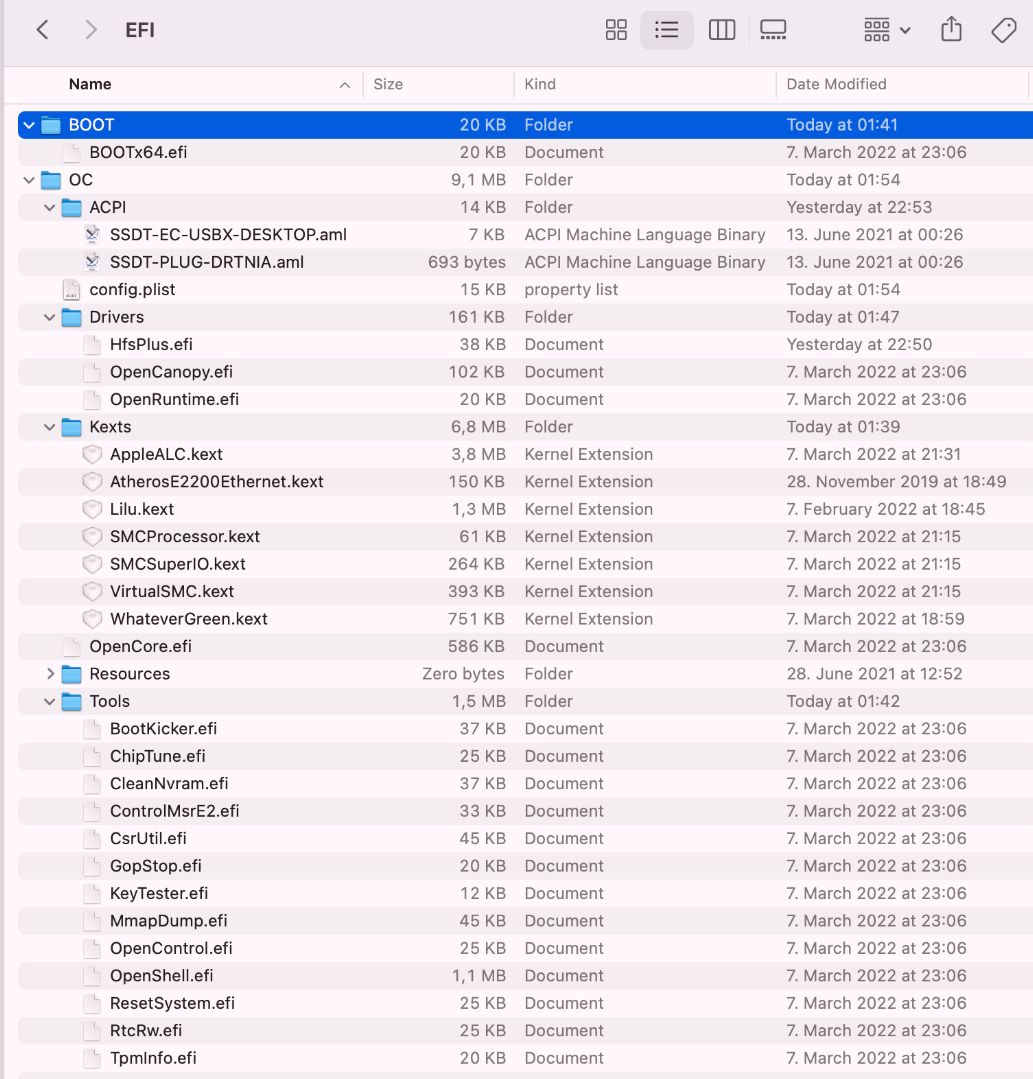The image size is (1033, 1079).
Task: Go back with the left chevron
Action: 43,30
